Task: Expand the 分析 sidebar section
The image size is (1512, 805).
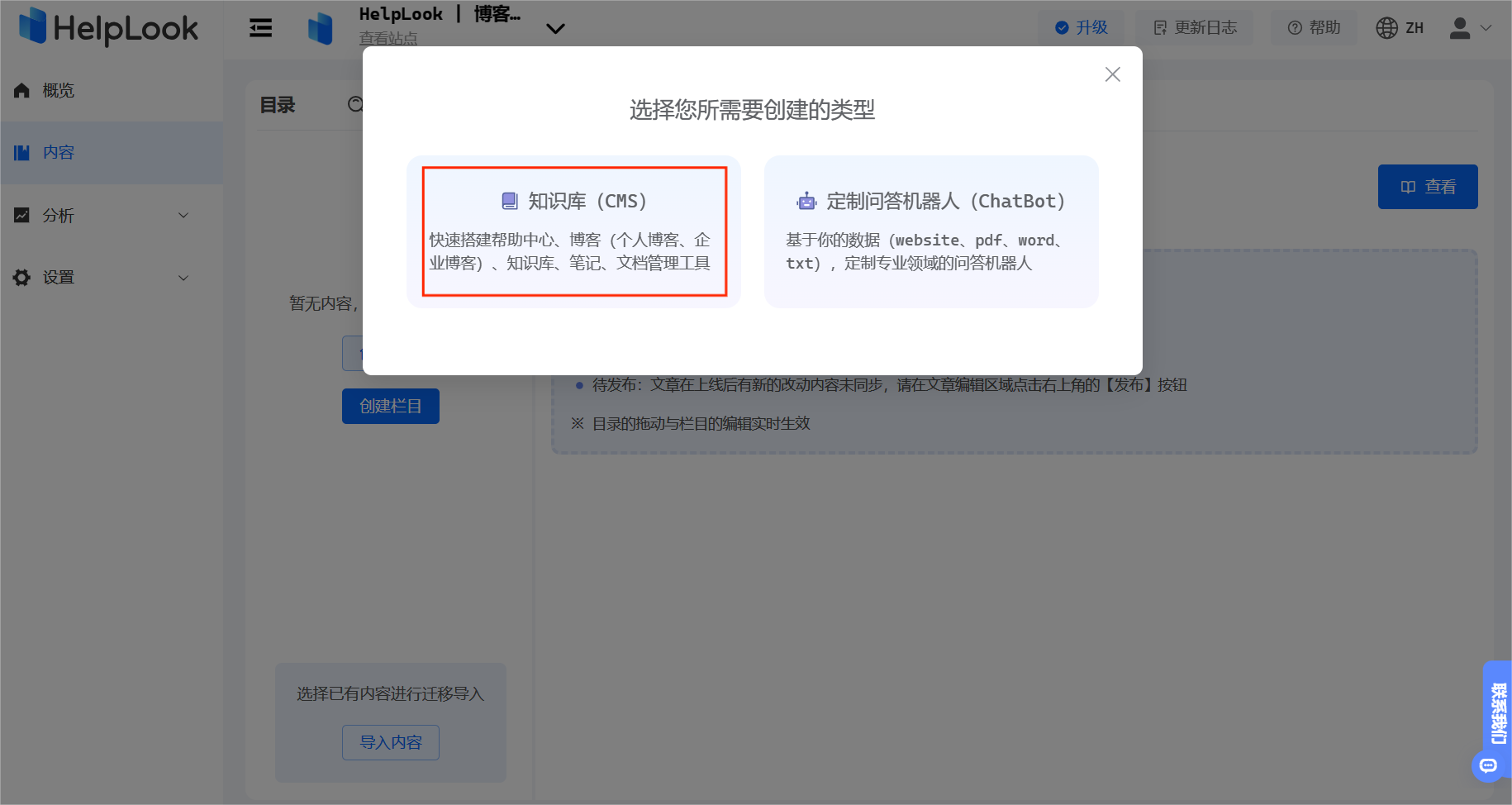Action: (x=112, y=215)
